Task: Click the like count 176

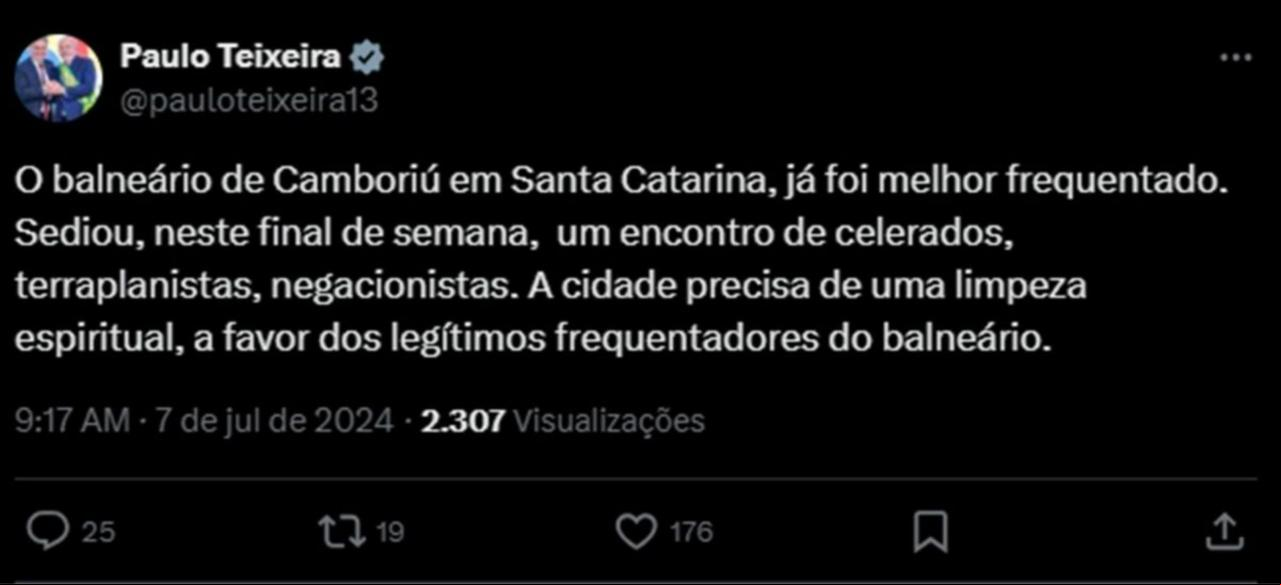Action: pos(691,533)
